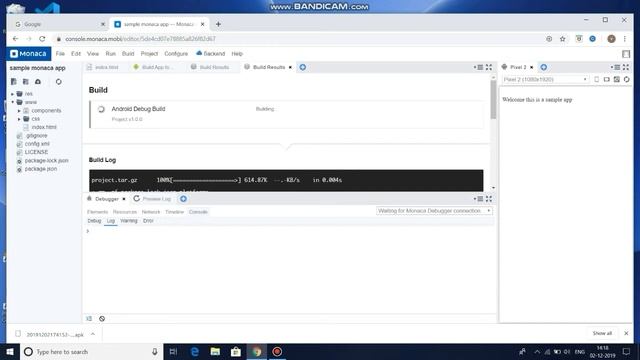
Task: Add a new debugger panel tab with plus icon
Action: click(x=183, y=199)
